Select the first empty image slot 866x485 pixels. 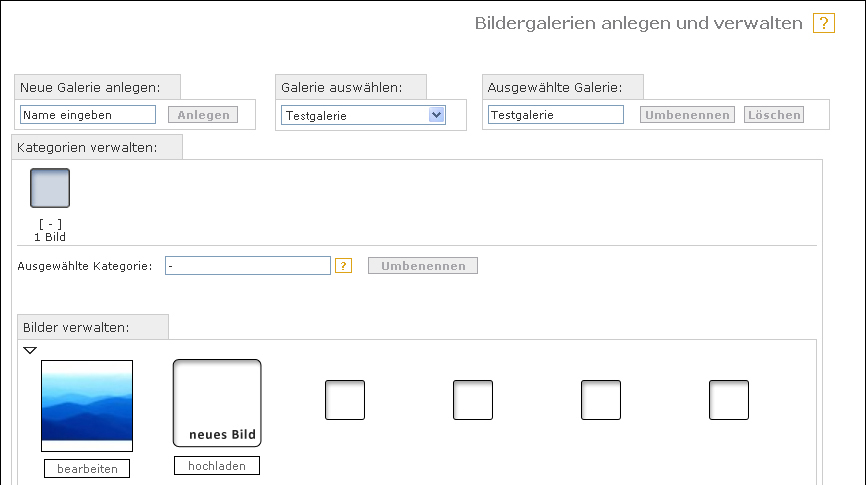[345, 400]
